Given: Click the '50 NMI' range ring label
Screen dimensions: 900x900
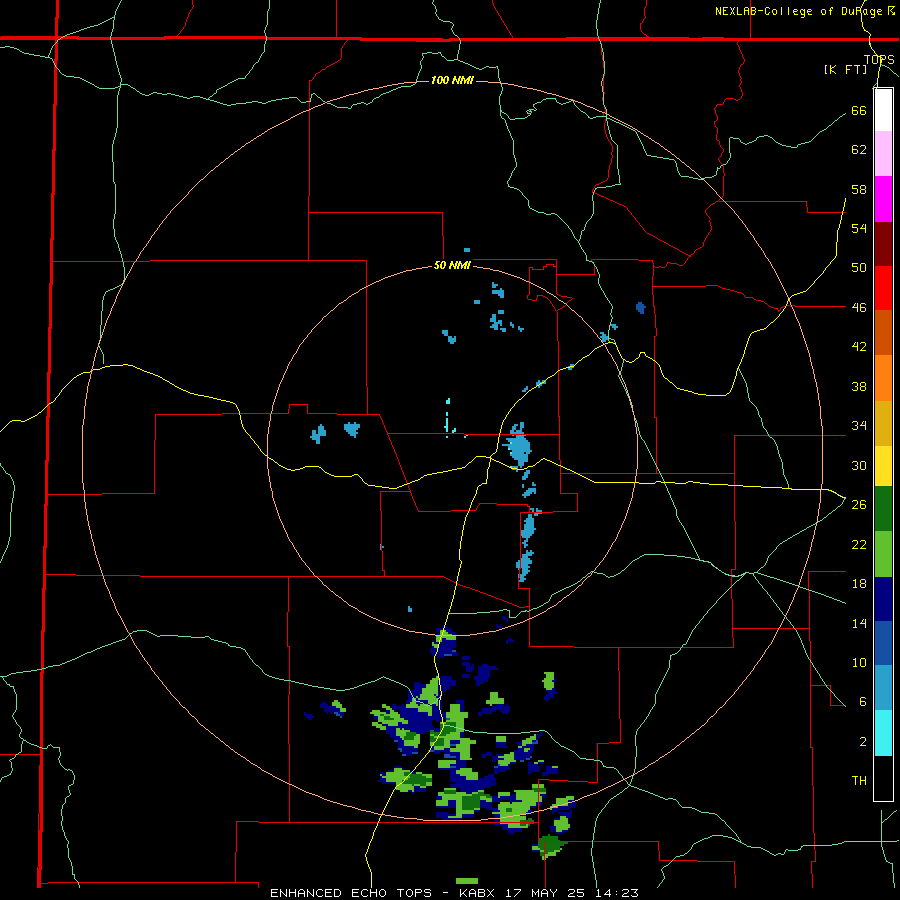Looking at the screenshot, I should [x=452, y=265].
